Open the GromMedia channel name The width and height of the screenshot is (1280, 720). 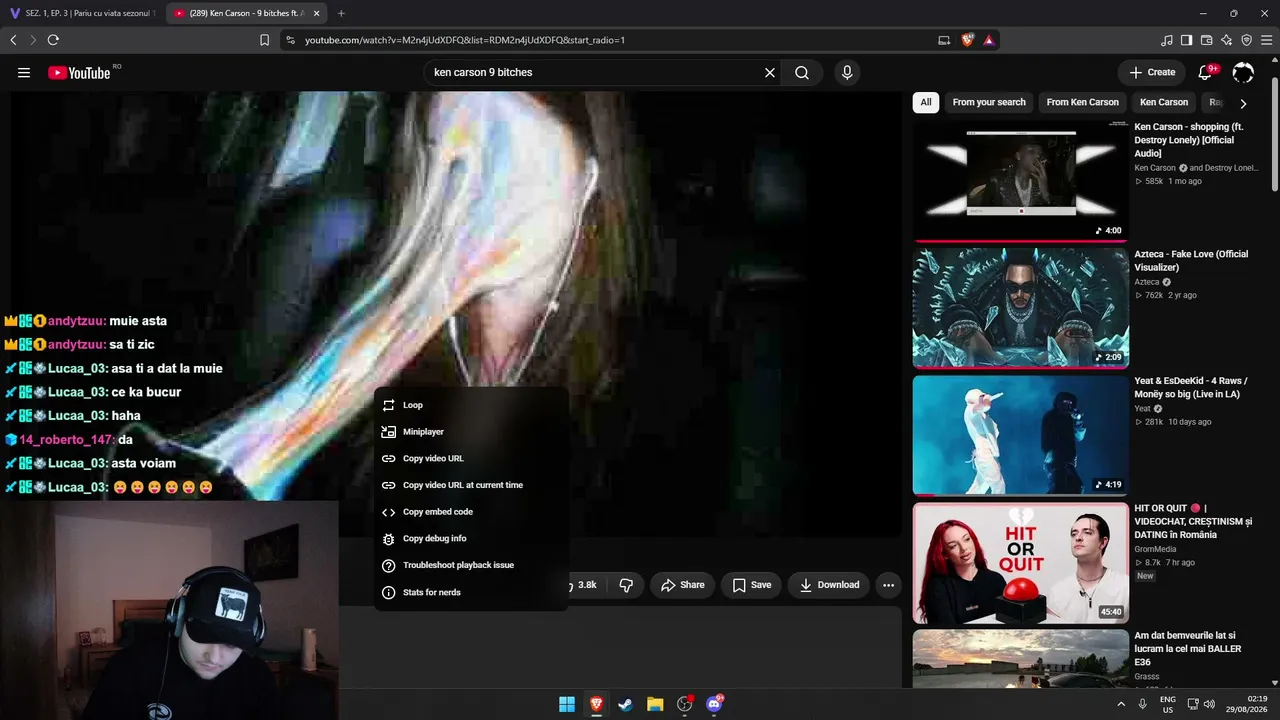click(1155, 549)
